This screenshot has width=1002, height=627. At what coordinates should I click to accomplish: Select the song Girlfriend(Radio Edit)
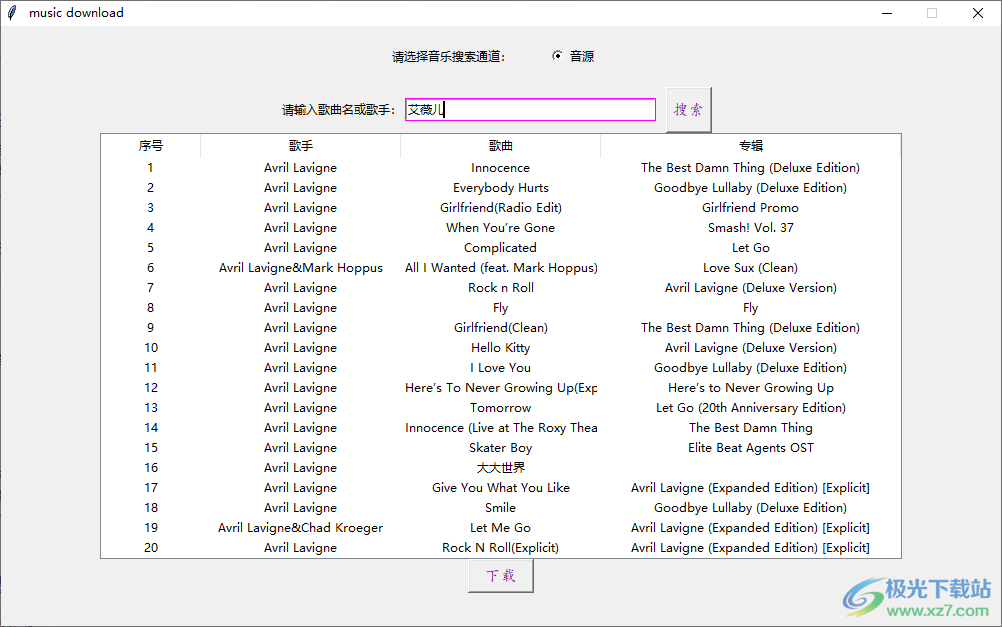coord(500,208)
